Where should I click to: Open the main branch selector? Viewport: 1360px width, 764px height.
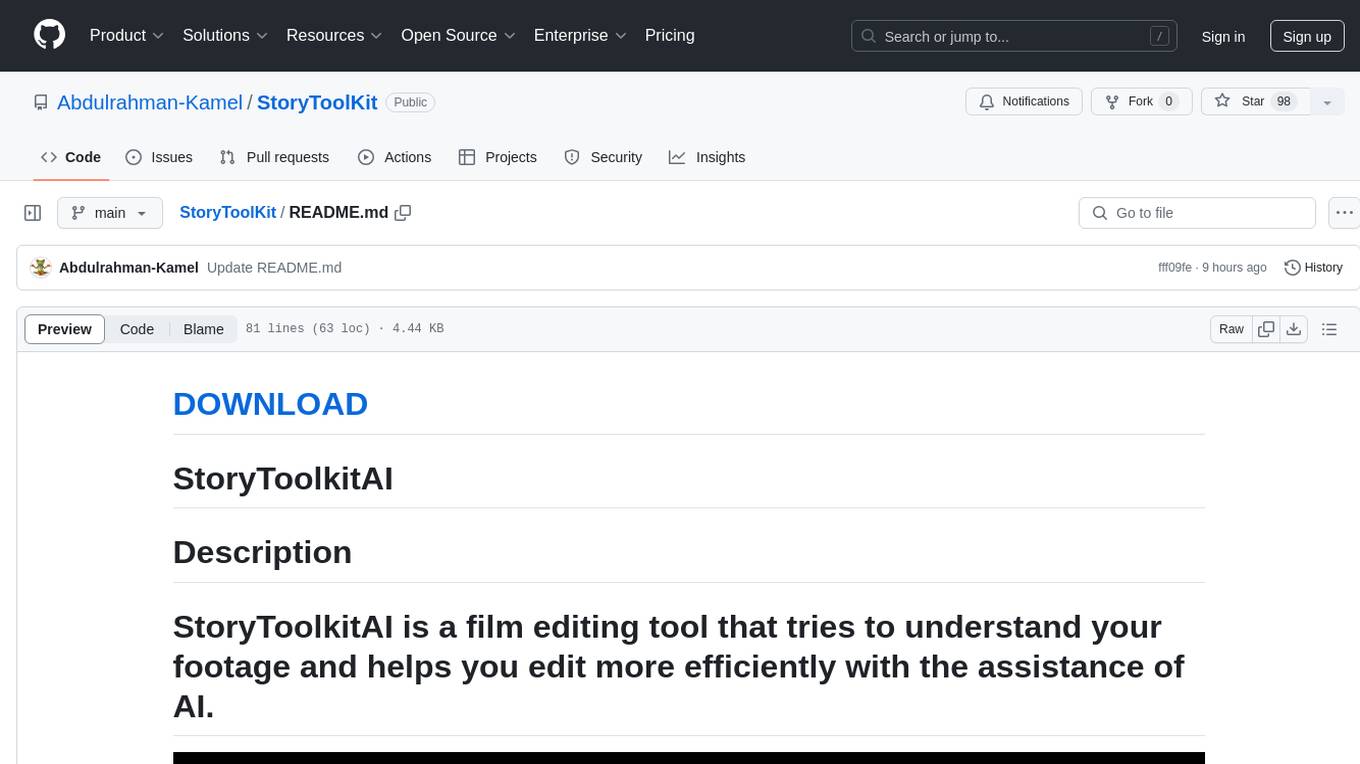tap(110, 213)
